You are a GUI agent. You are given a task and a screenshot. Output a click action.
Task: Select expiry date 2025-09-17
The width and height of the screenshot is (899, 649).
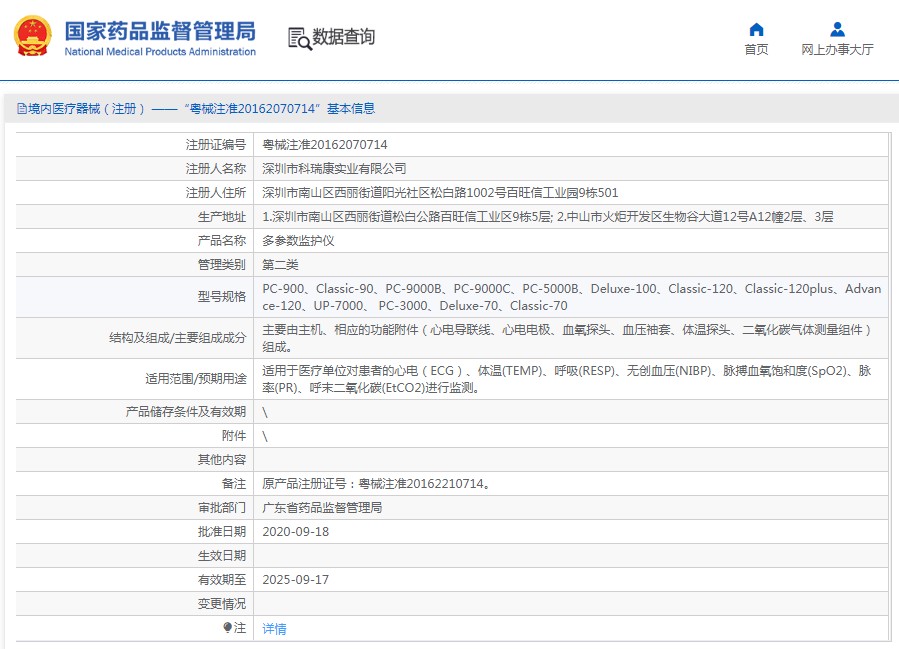[296, 580]
